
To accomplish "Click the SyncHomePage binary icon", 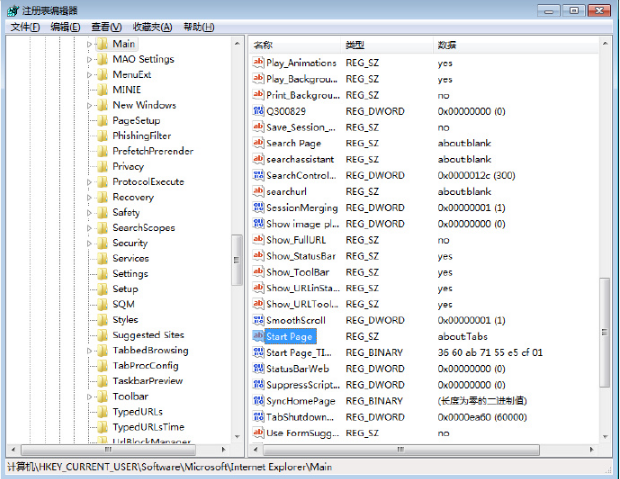I will pos(258,401).
